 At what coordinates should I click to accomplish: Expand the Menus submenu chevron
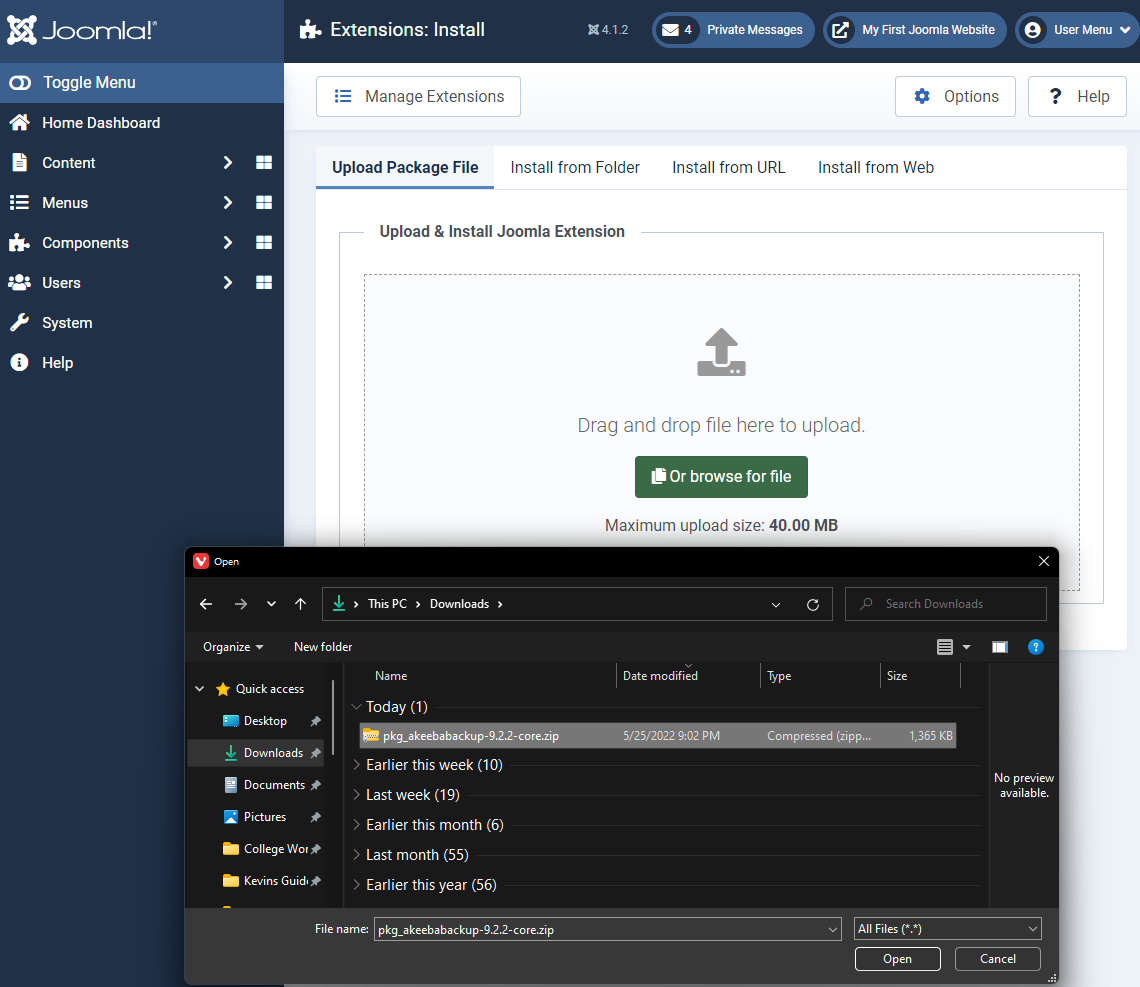[228, 203]
